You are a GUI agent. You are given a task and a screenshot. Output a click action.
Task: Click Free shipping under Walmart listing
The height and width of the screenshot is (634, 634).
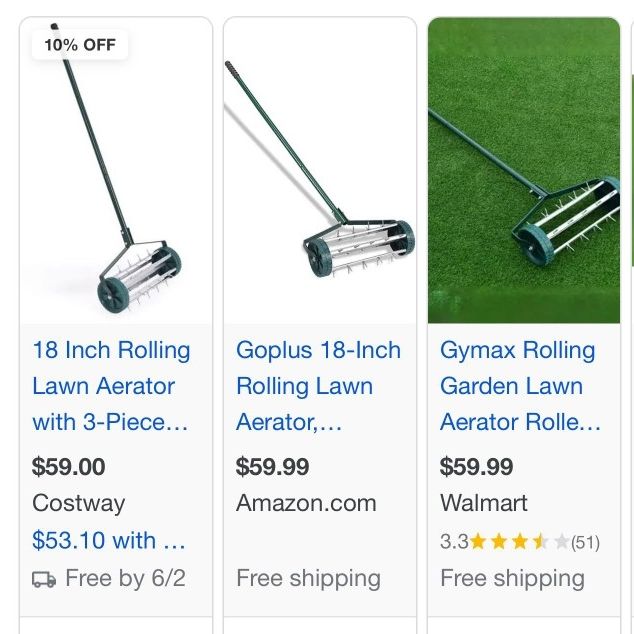pos(512,579)
